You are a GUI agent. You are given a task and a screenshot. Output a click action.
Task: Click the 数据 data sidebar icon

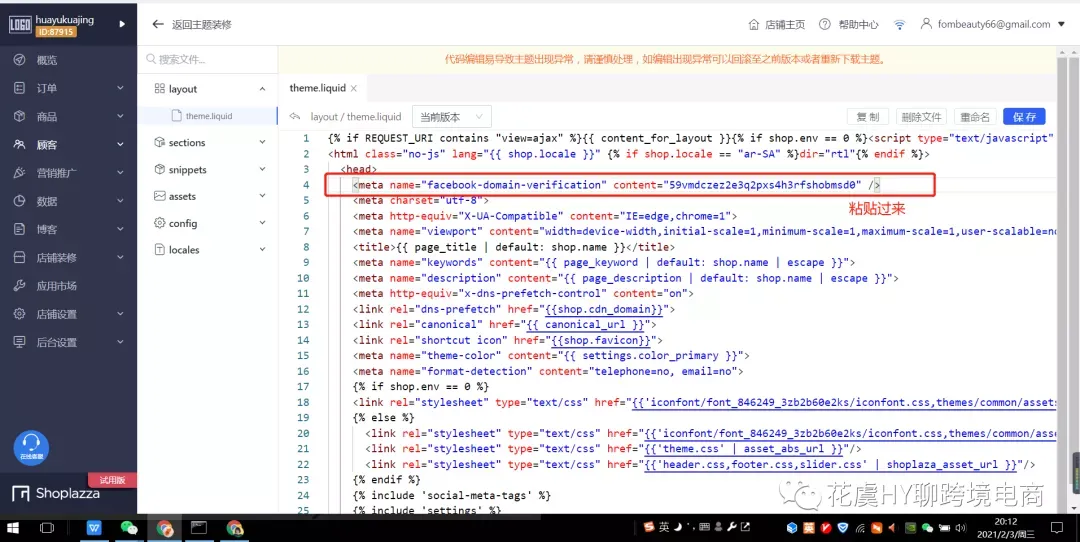[19, 201]
